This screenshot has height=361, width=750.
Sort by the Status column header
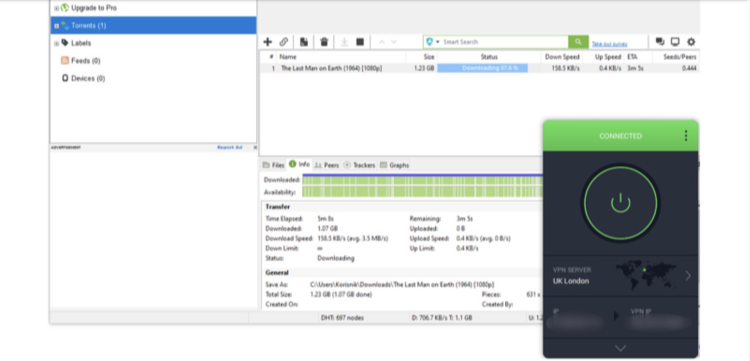tap(489, 57)
